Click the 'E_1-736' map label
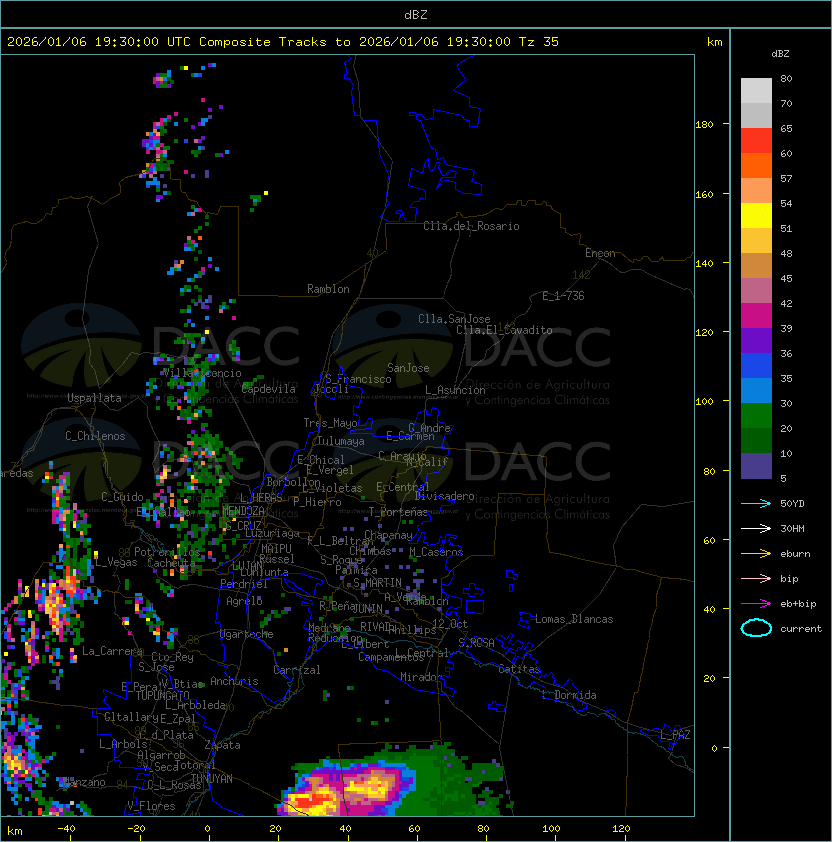 point(563,296)
